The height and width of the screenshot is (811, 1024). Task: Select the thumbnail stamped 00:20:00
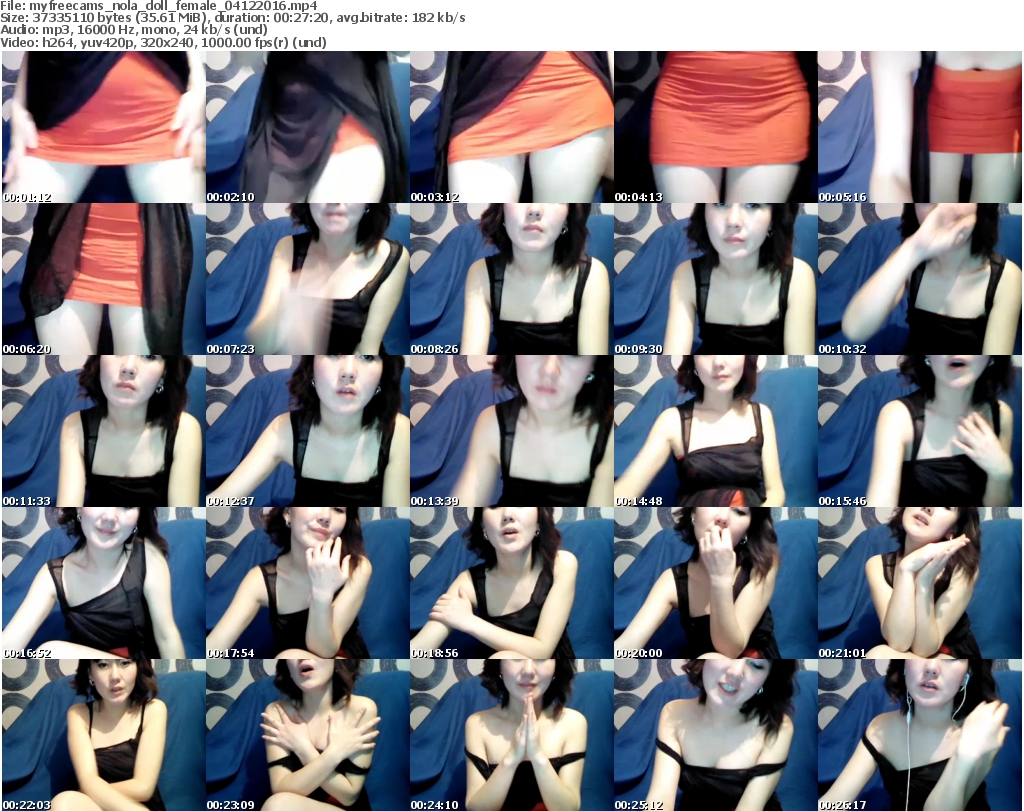tap(715, 583)
